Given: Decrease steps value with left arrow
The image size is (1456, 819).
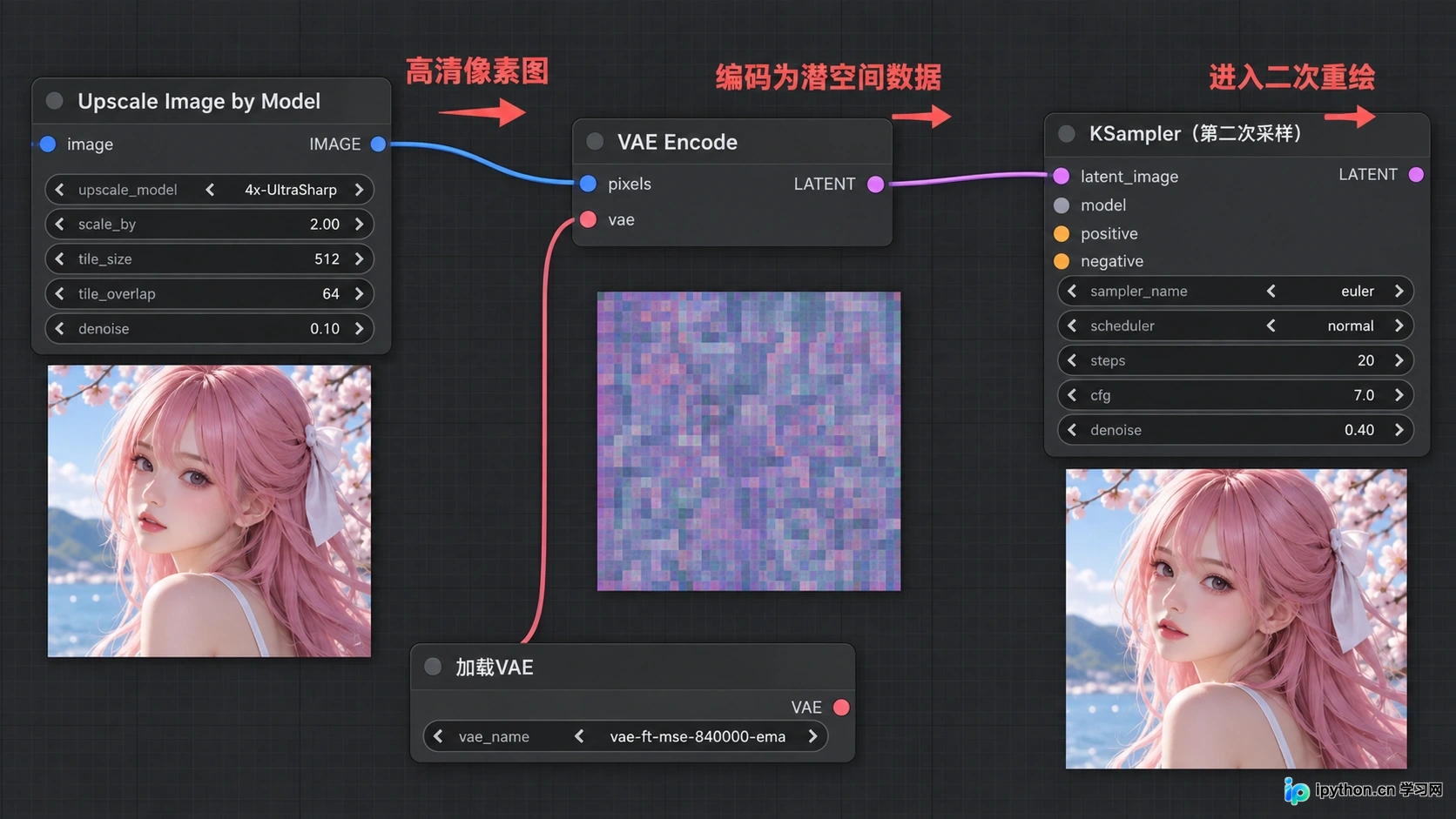Looking at the screenshot, I should coord(1072,360).
